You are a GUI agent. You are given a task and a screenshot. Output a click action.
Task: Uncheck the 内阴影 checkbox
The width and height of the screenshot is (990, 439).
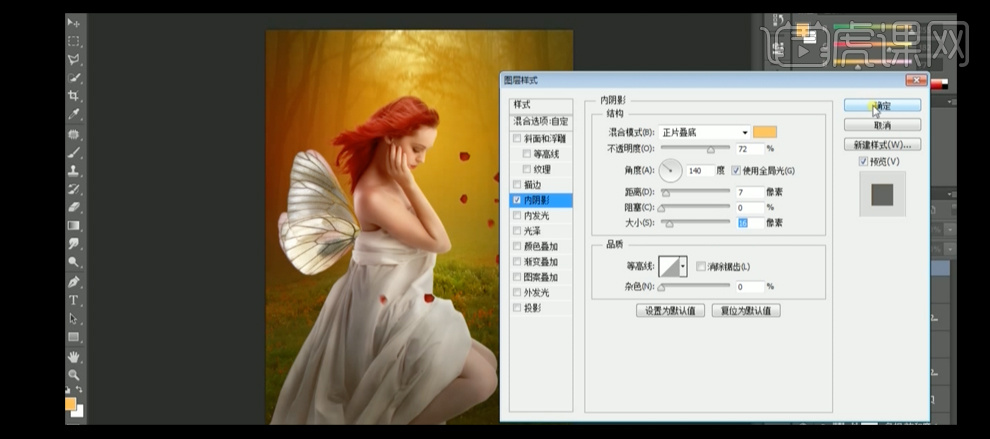coord(517,200)
